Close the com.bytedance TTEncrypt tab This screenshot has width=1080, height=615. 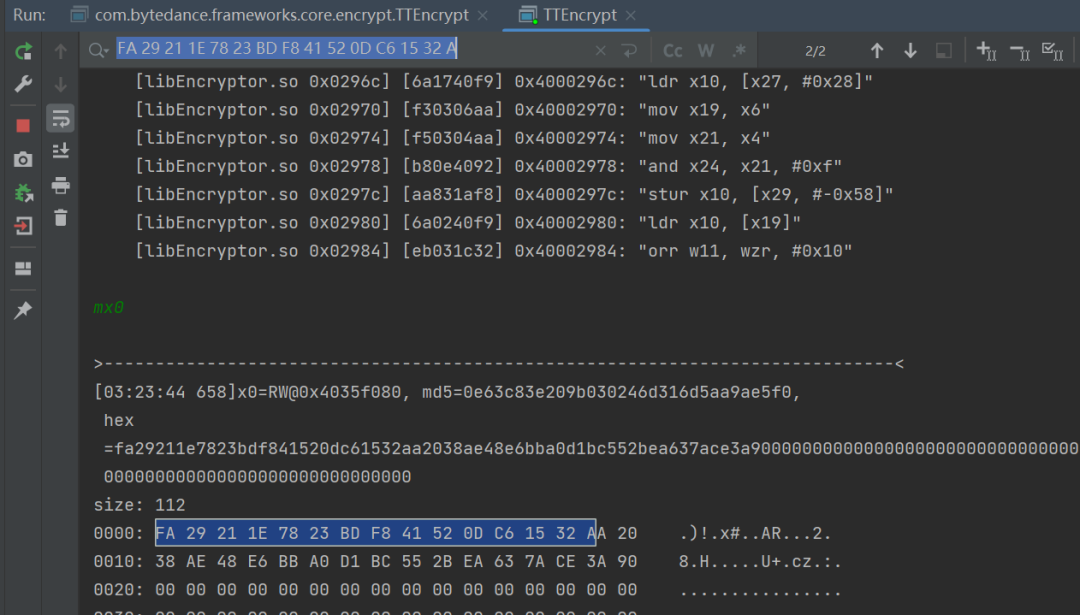coord(483,15)
